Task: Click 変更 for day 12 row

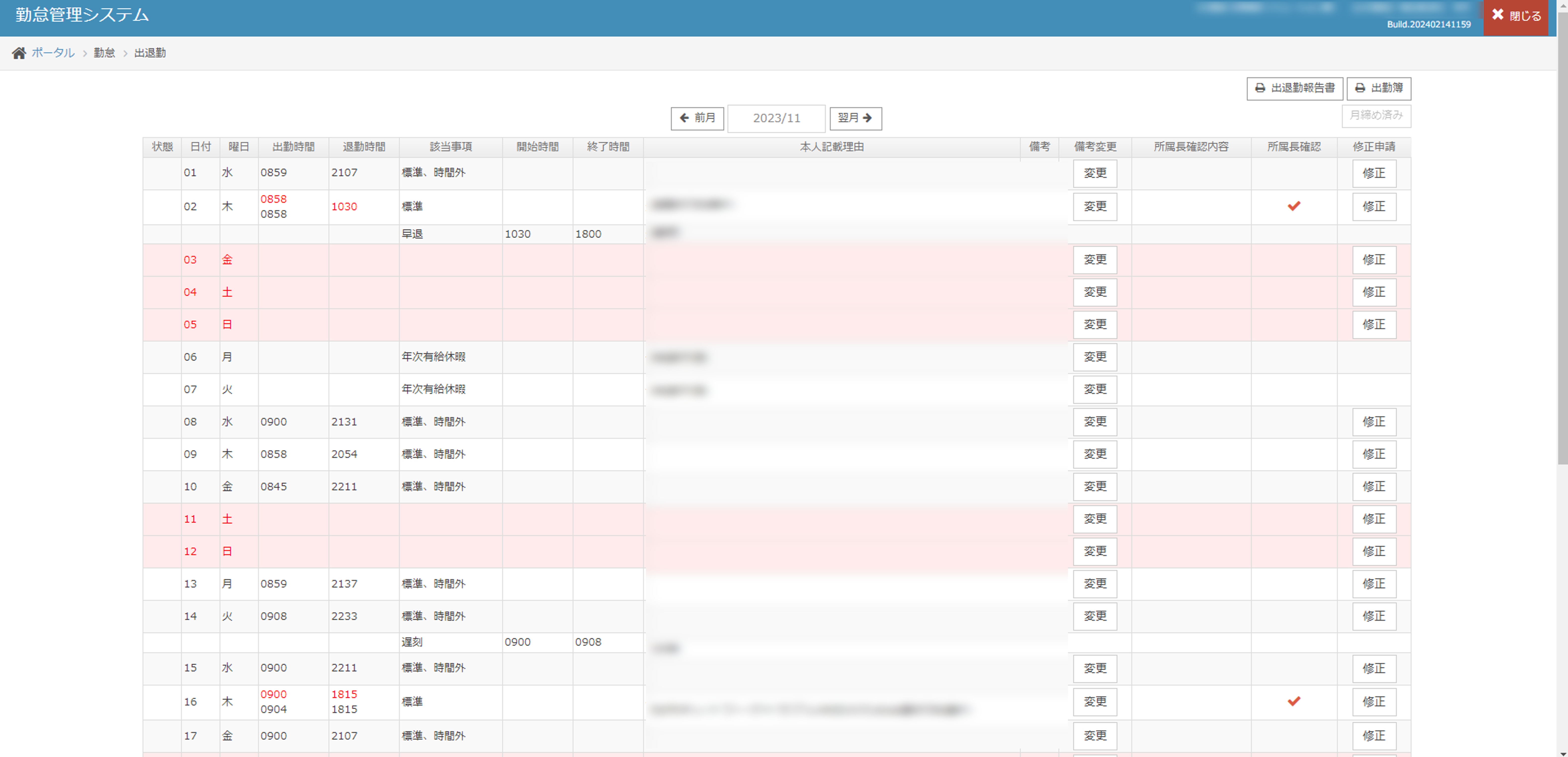Action: pyautogui.click(x=1095, y=552)
